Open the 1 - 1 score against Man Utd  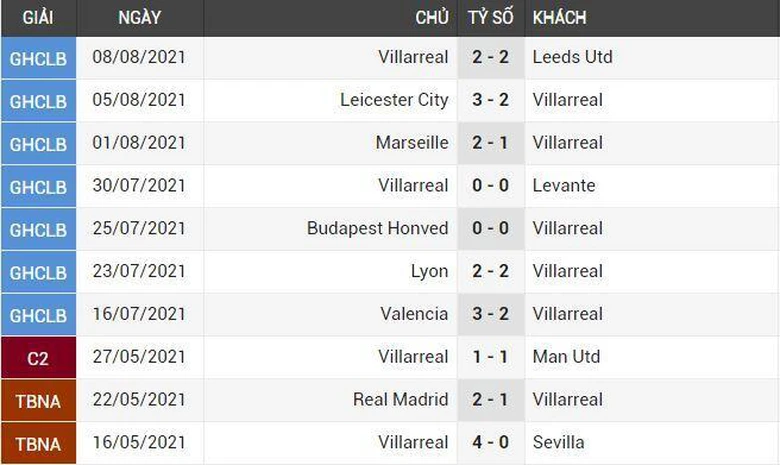(x=490, y=357)
